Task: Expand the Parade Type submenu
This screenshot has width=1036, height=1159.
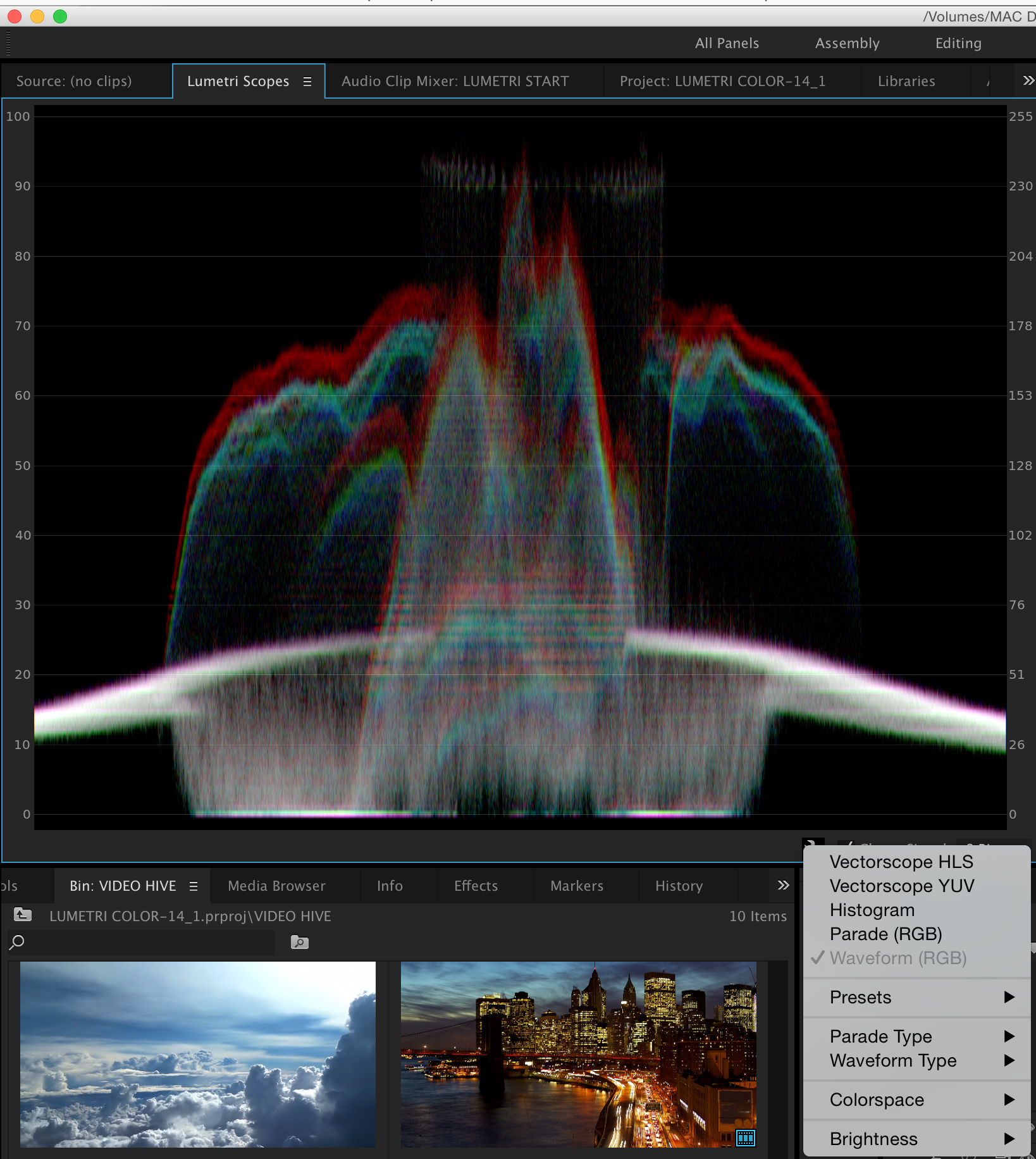Action: 916,1036
